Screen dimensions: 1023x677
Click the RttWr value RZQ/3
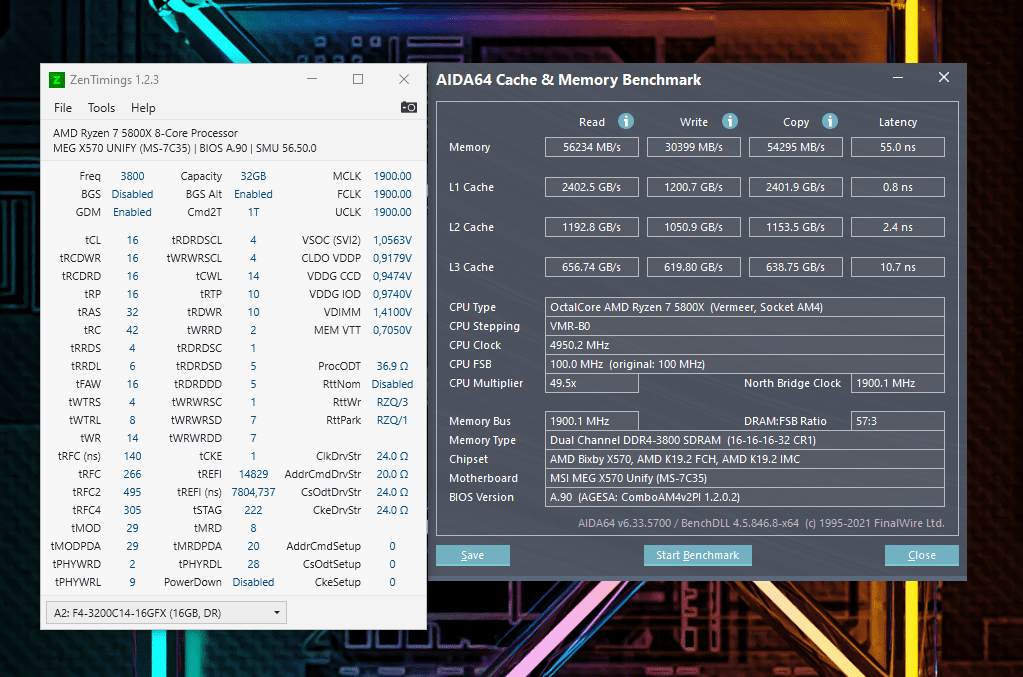392,402
